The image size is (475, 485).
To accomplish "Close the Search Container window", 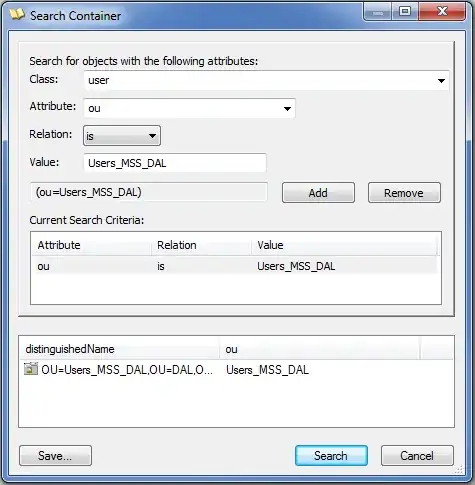I will 442,12.
